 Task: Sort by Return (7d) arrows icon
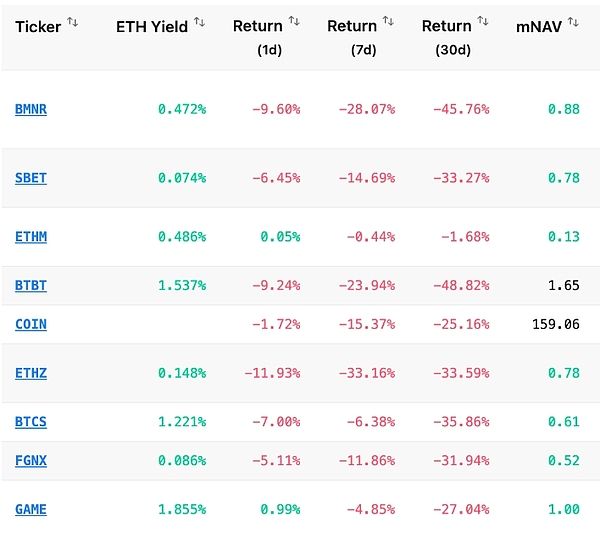(388, 21)
